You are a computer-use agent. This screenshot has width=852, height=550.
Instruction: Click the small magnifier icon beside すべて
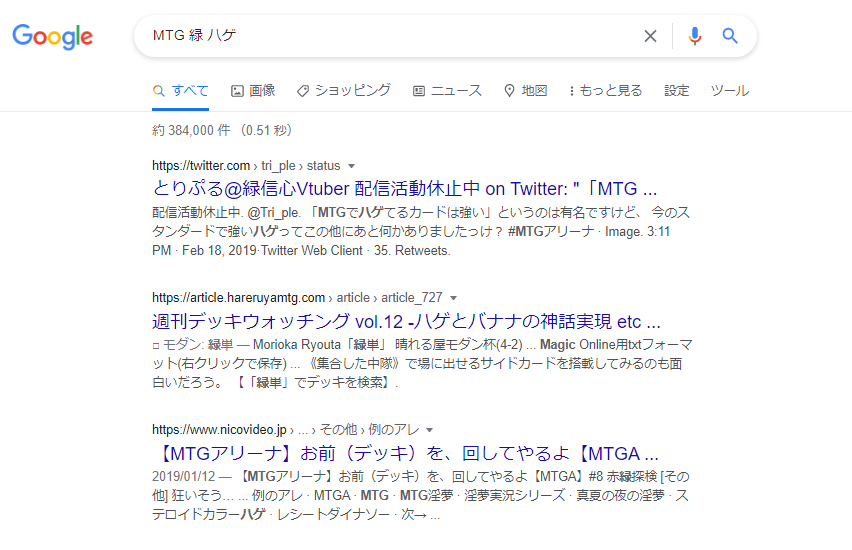(158, 91)
